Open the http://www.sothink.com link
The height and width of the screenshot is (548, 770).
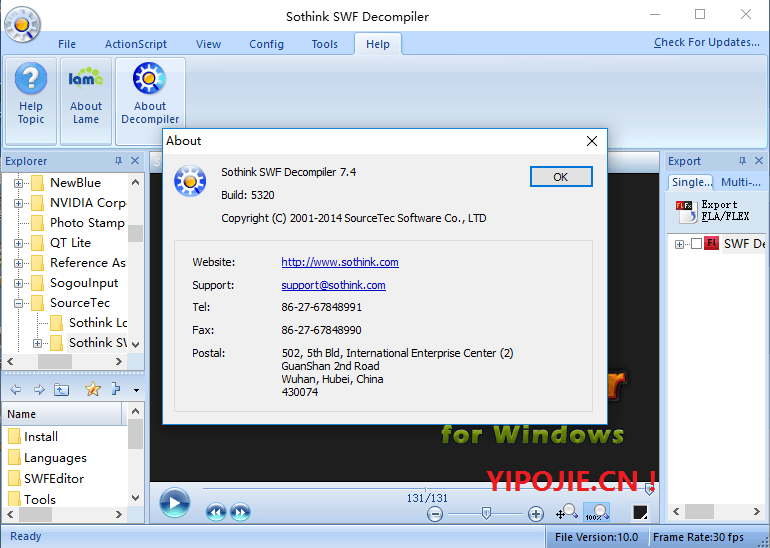[x=340, y=262]
